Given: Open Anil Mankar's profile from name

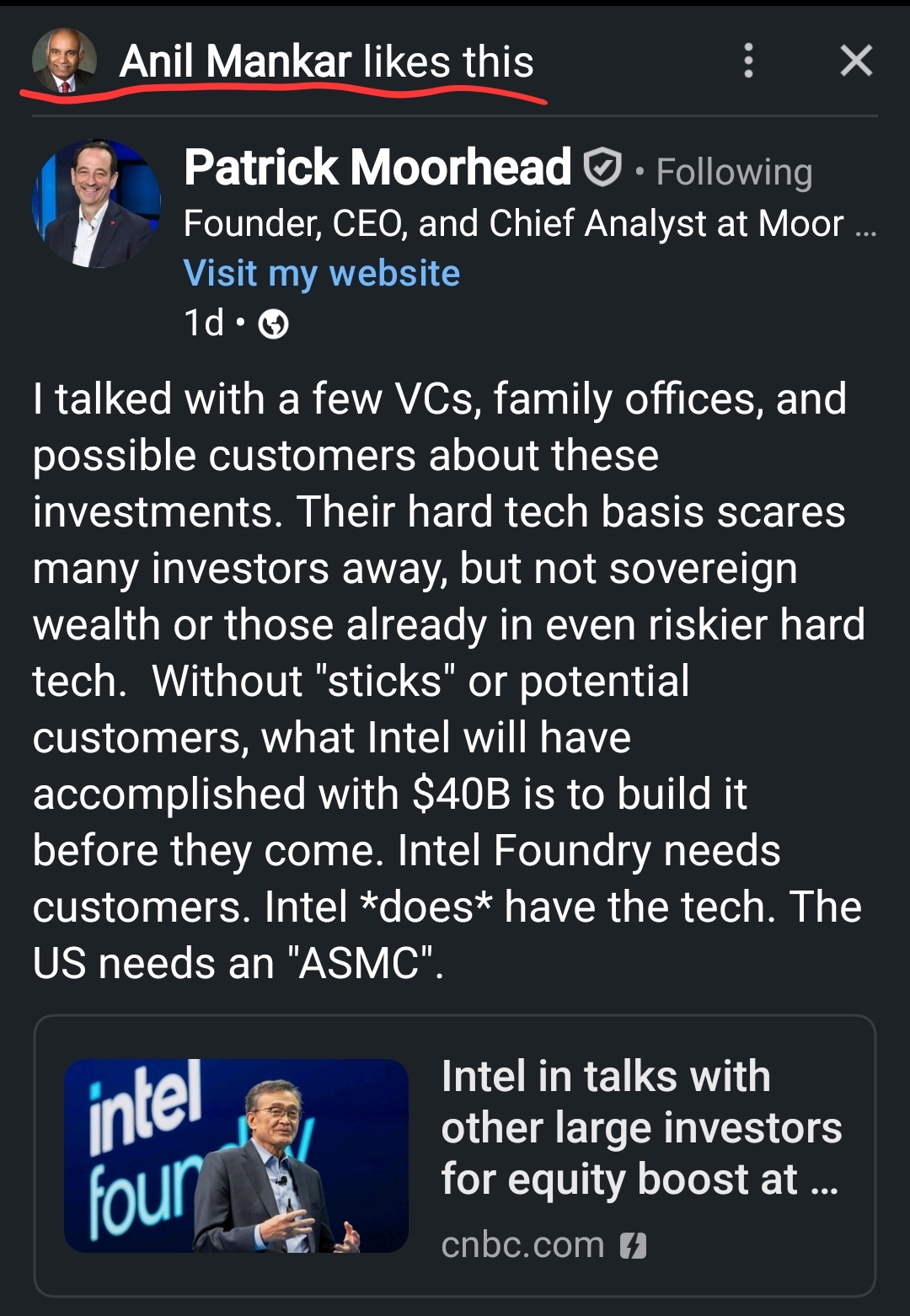Looking at the screenshot, I should (x=235, y=62).
